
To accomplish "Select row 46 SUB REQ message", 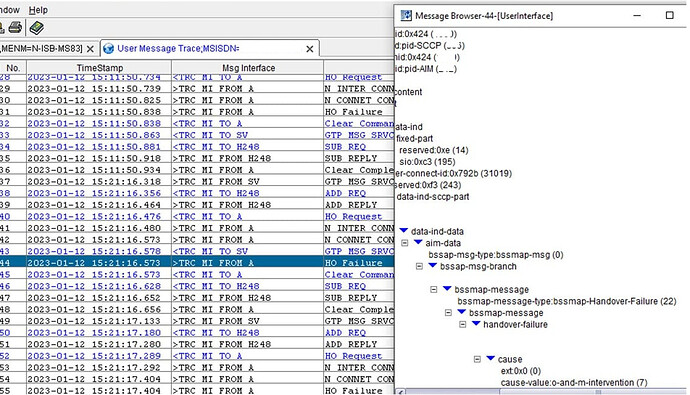I will pos(197,286).
